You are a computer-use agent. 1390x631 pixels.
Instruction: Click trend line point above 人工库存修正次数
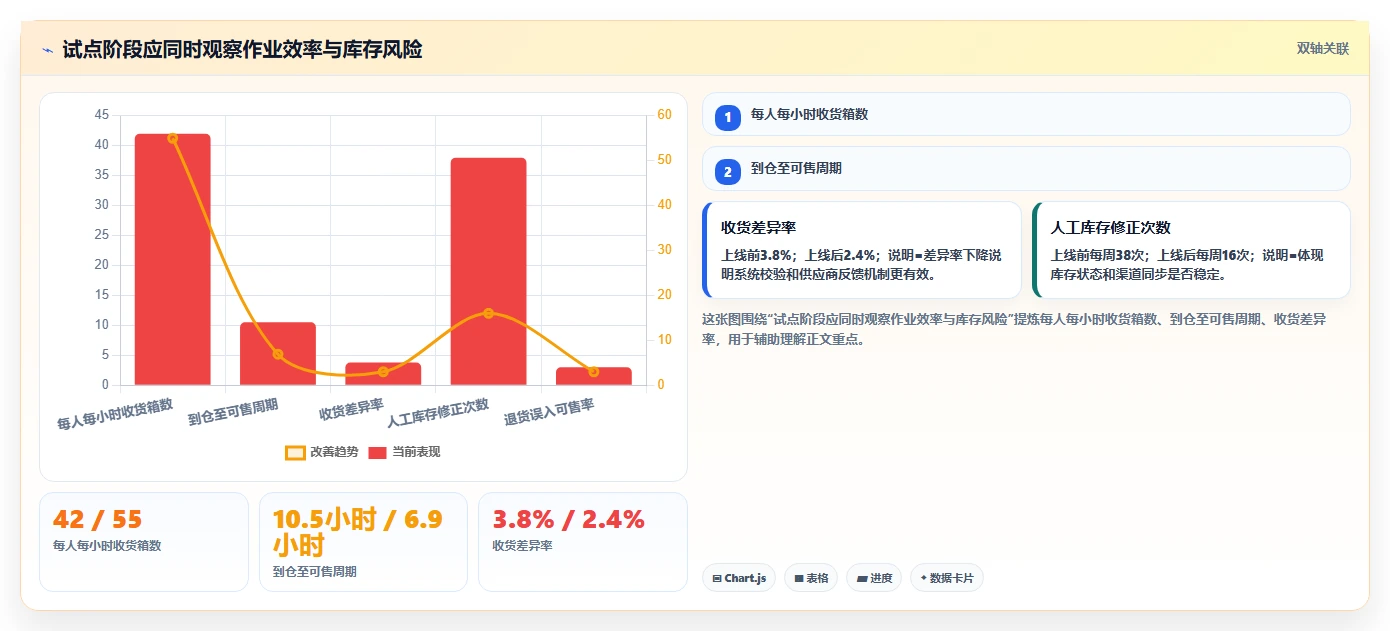(488, 313)
